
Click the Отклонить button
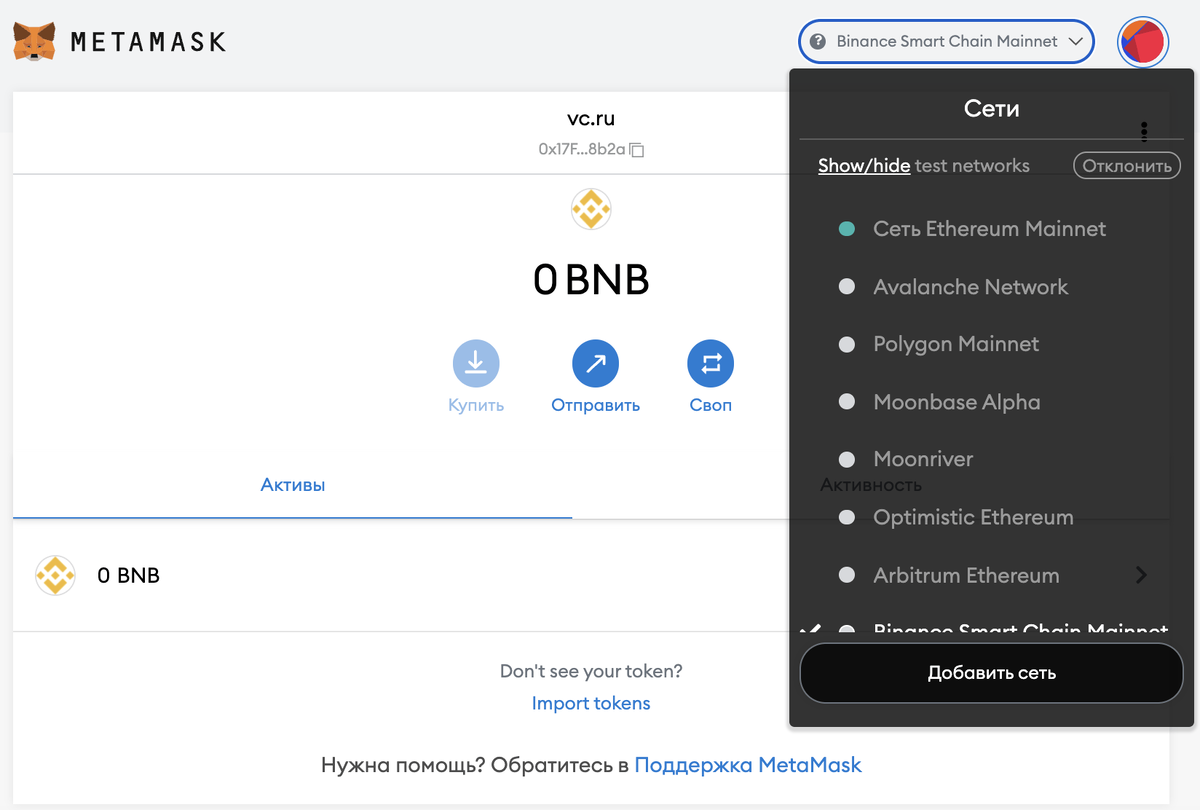coord(1127,166)
